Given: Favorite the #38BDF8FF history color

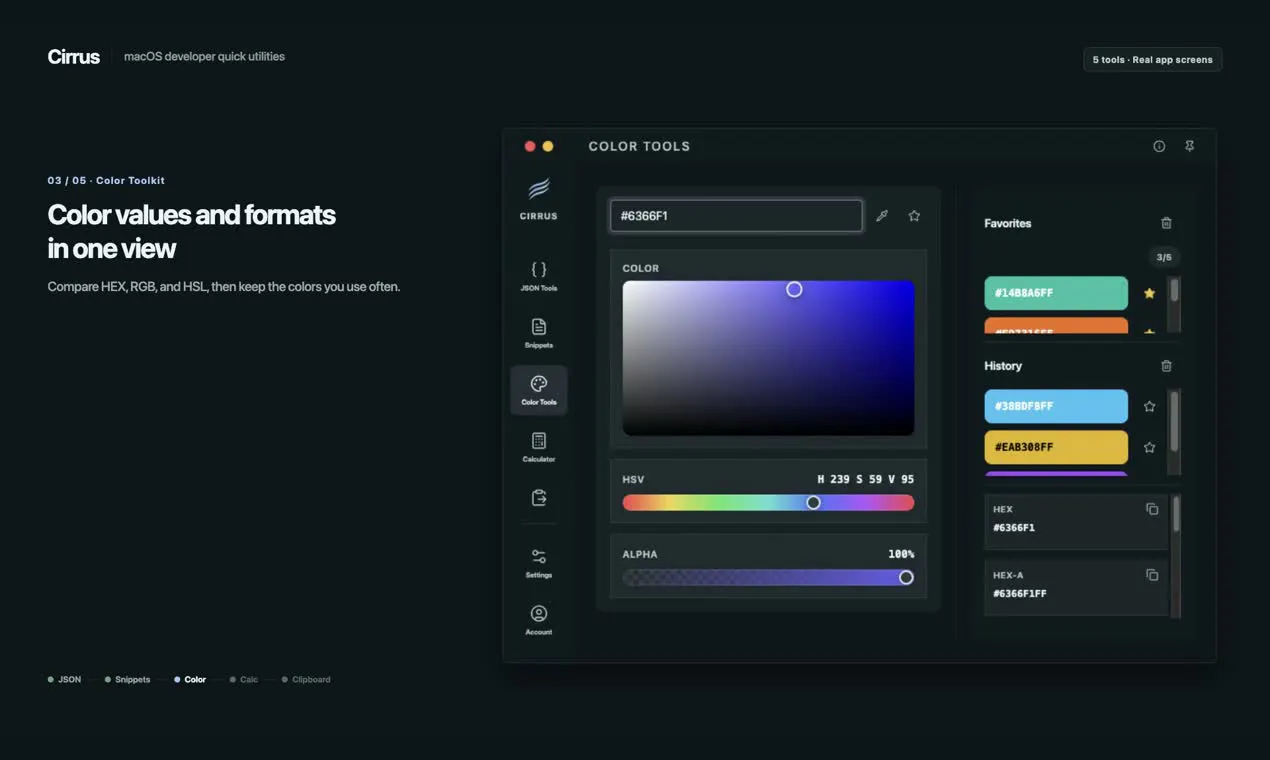Looking at the screenshot, I should coord(1150,406).
